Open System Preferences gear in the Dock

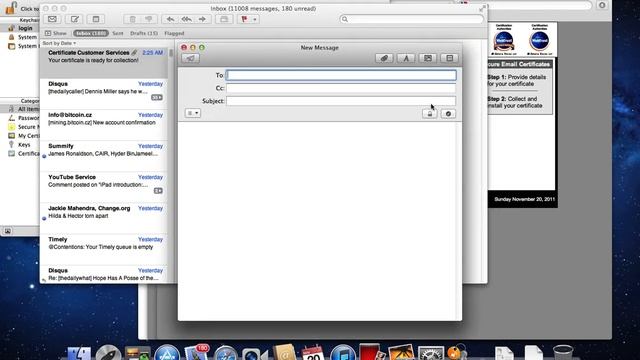click(x=431, y=353)
